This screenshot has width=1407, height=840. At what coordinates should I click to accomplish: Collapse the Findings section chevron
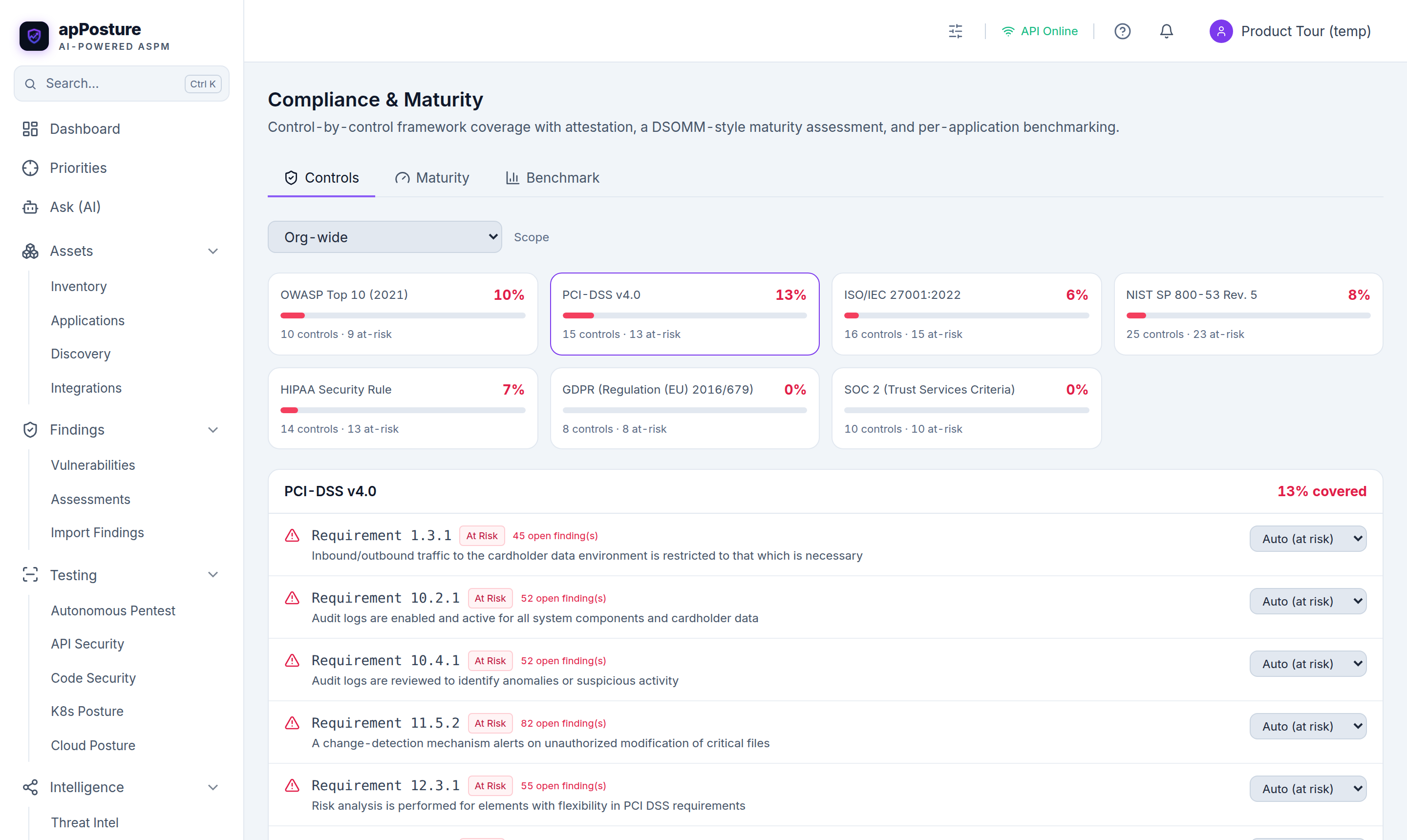213,430
